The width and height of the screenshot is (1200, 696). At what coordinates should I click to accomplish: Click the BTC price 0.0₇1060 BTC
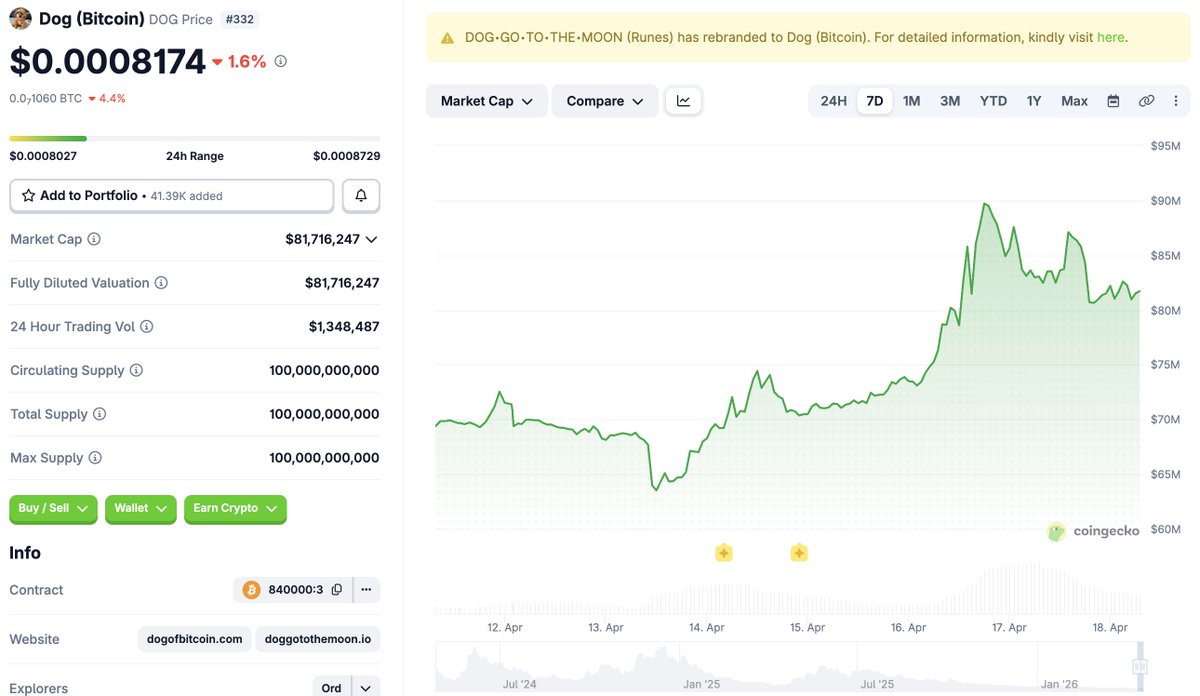coord(46,98)
